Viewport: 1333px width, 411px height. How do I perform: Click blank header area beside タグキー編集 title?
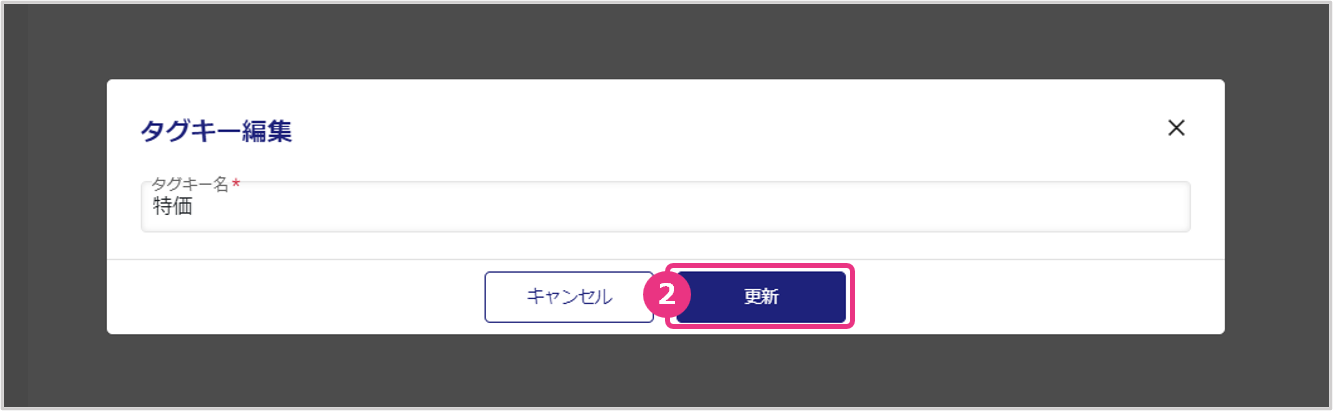point(700,131)
